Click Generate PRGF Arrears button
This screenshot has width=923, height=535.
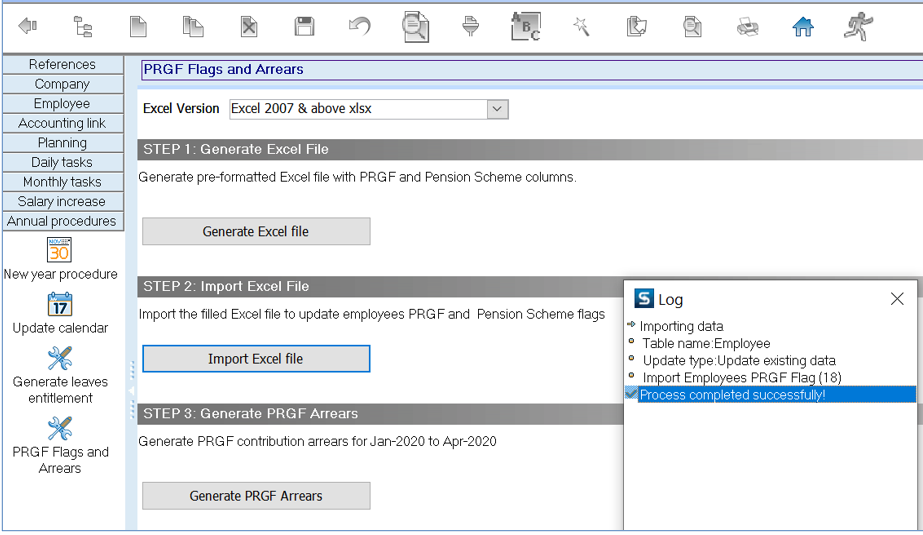[x=256, y=496]
